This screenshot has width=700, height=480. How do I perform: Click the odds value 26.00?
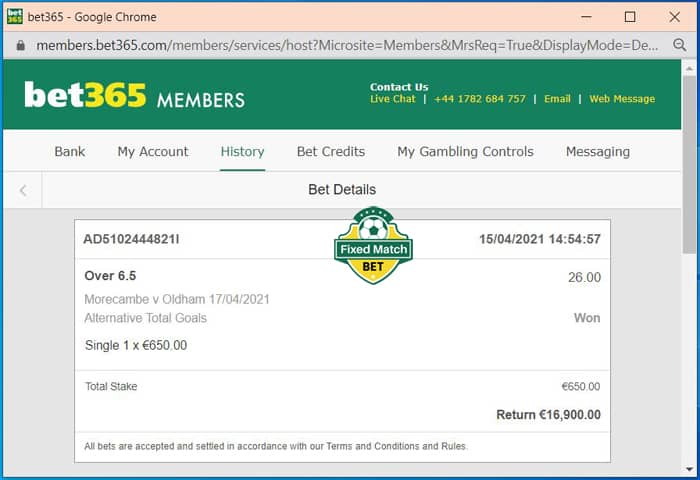(584, 277)
